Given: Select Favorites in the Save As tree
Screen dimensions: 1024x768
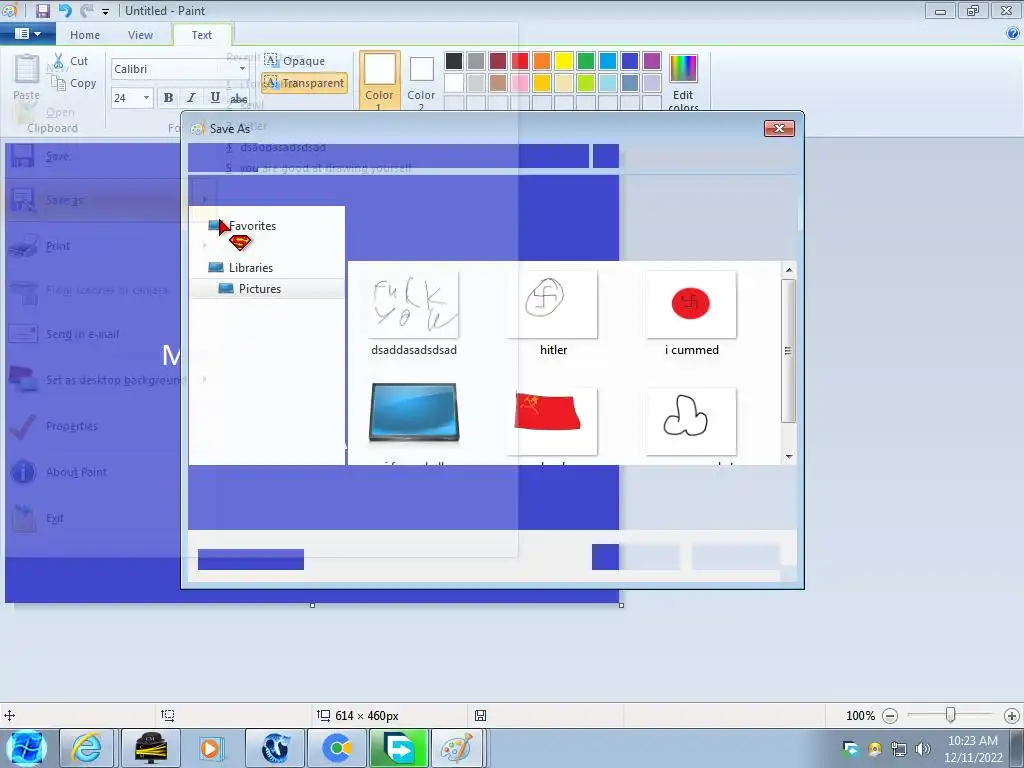Looking at the screenshot, I should pos(252,226).
